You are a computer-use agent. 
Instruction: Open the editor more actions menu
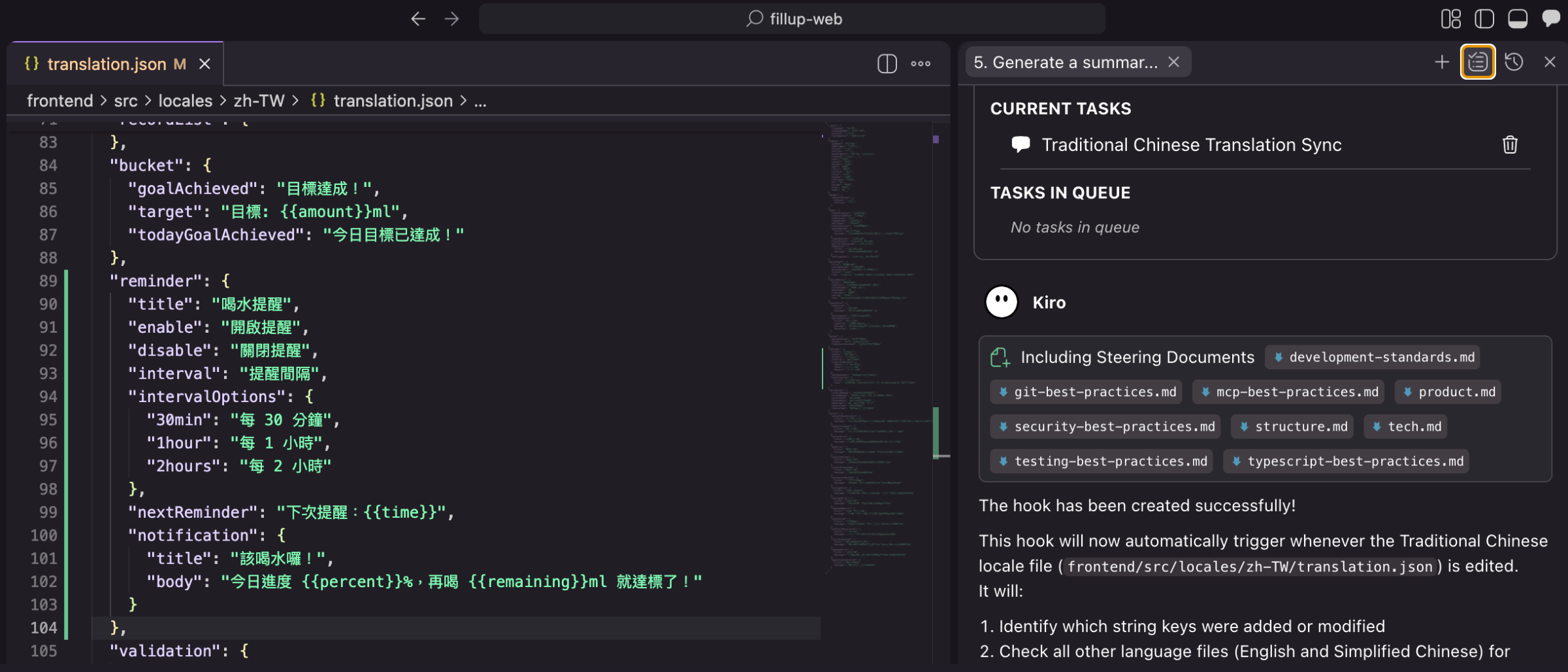tap(921, 63)
